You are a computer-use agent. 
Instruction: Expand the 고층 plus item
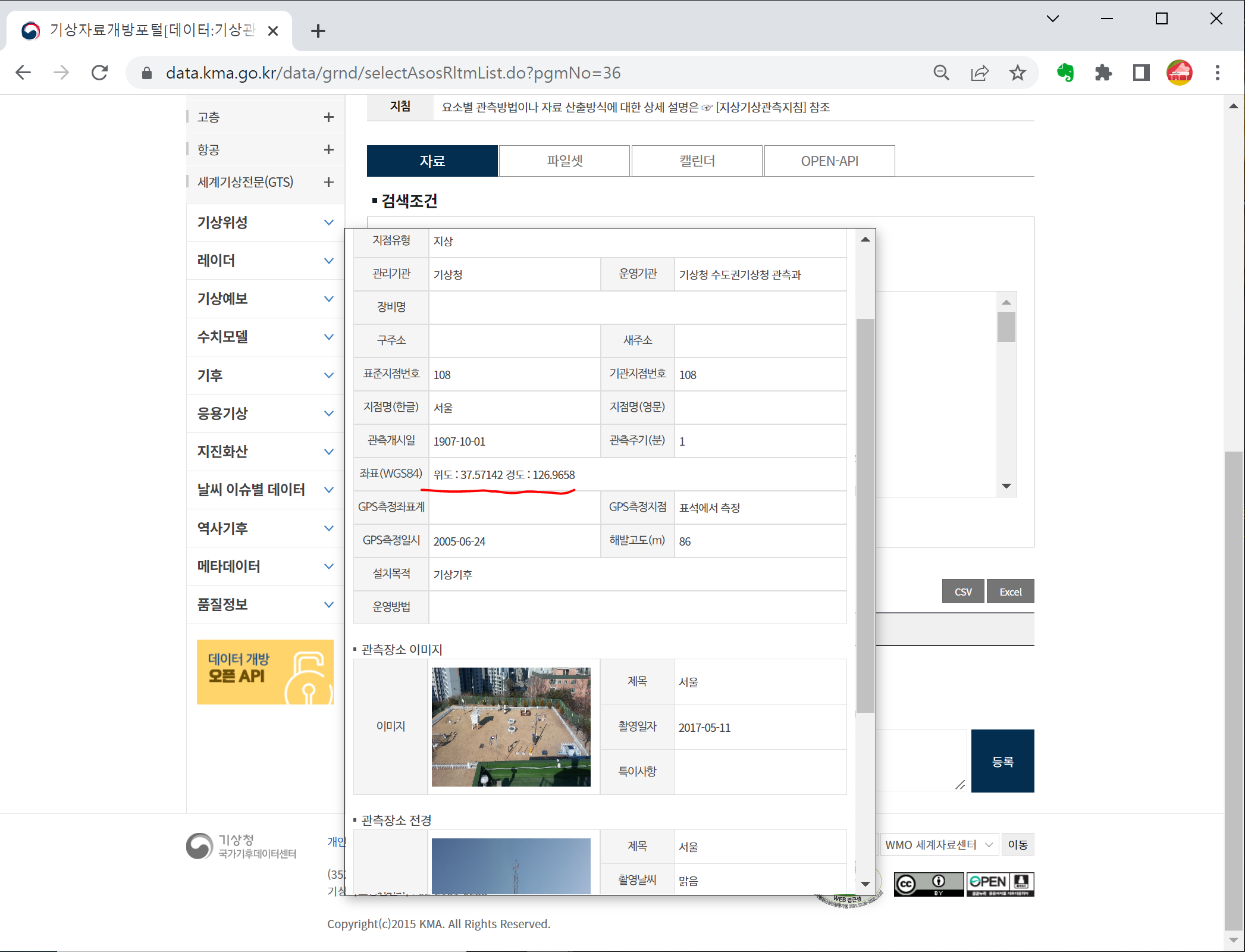coord(328,117)
